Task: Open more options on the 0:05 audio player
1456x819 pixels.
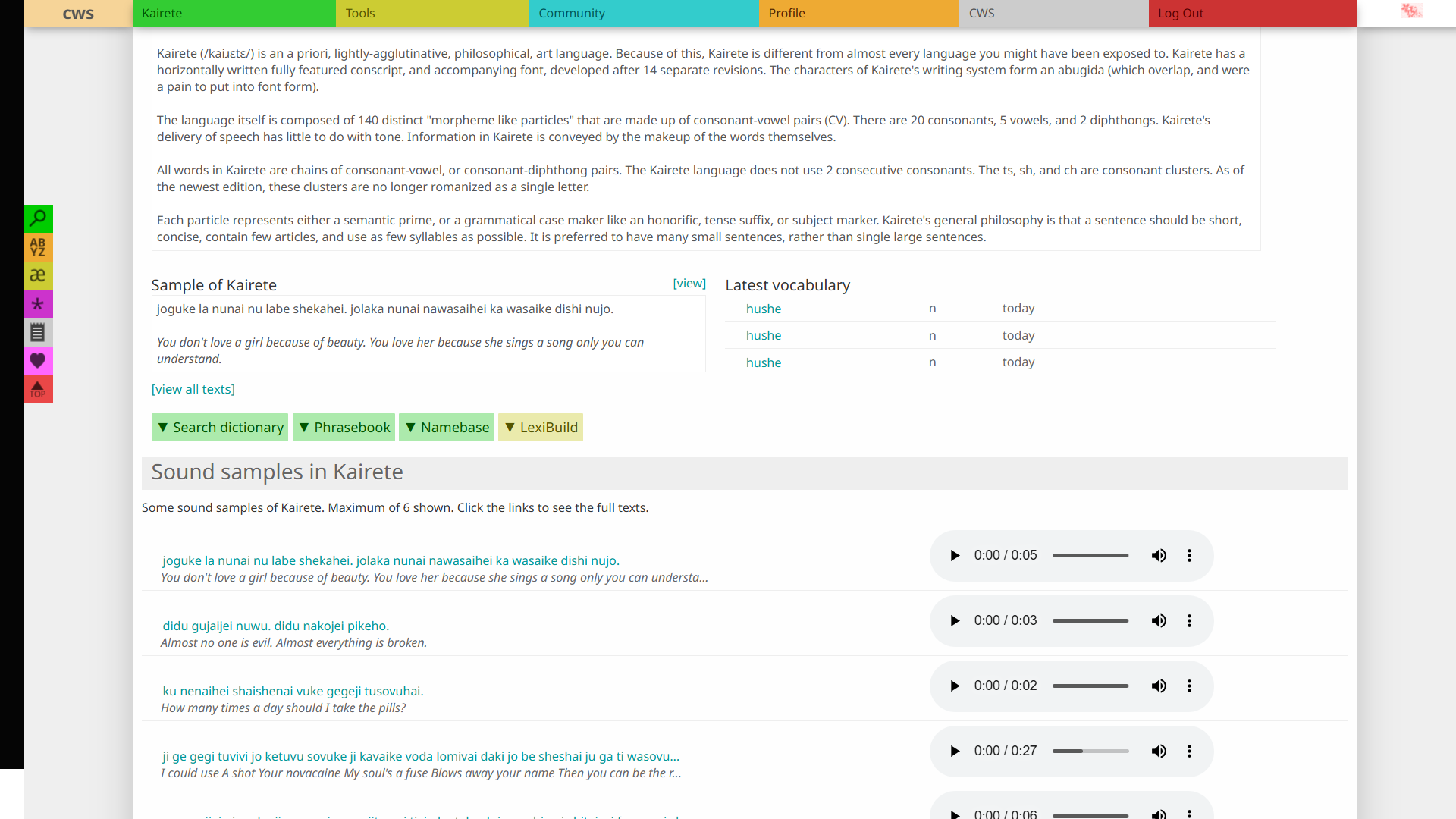Action: 1189,556
